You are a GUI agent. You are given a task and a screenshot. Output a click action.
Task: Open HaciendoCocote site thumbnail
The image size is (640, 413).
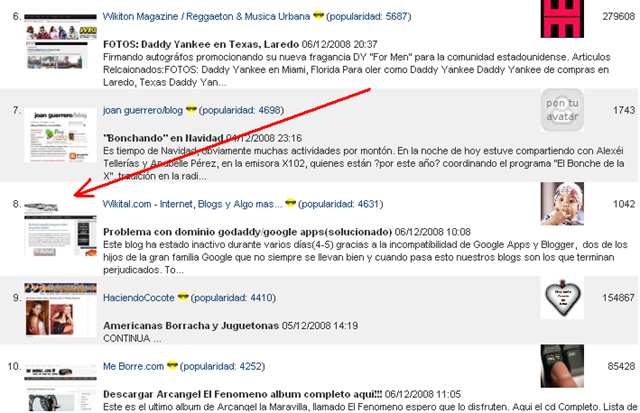(60, 310)
